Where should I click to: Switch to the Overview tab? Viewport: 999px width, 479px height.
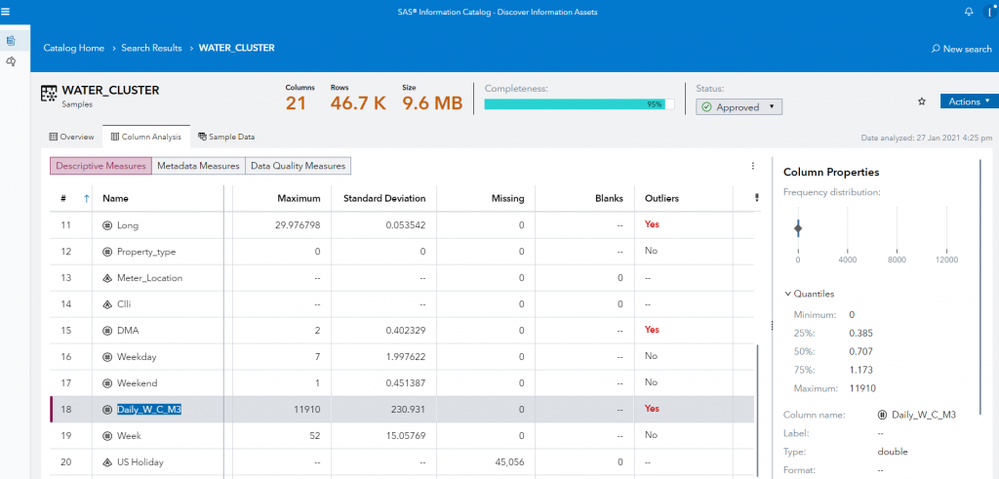click(72, 137)
